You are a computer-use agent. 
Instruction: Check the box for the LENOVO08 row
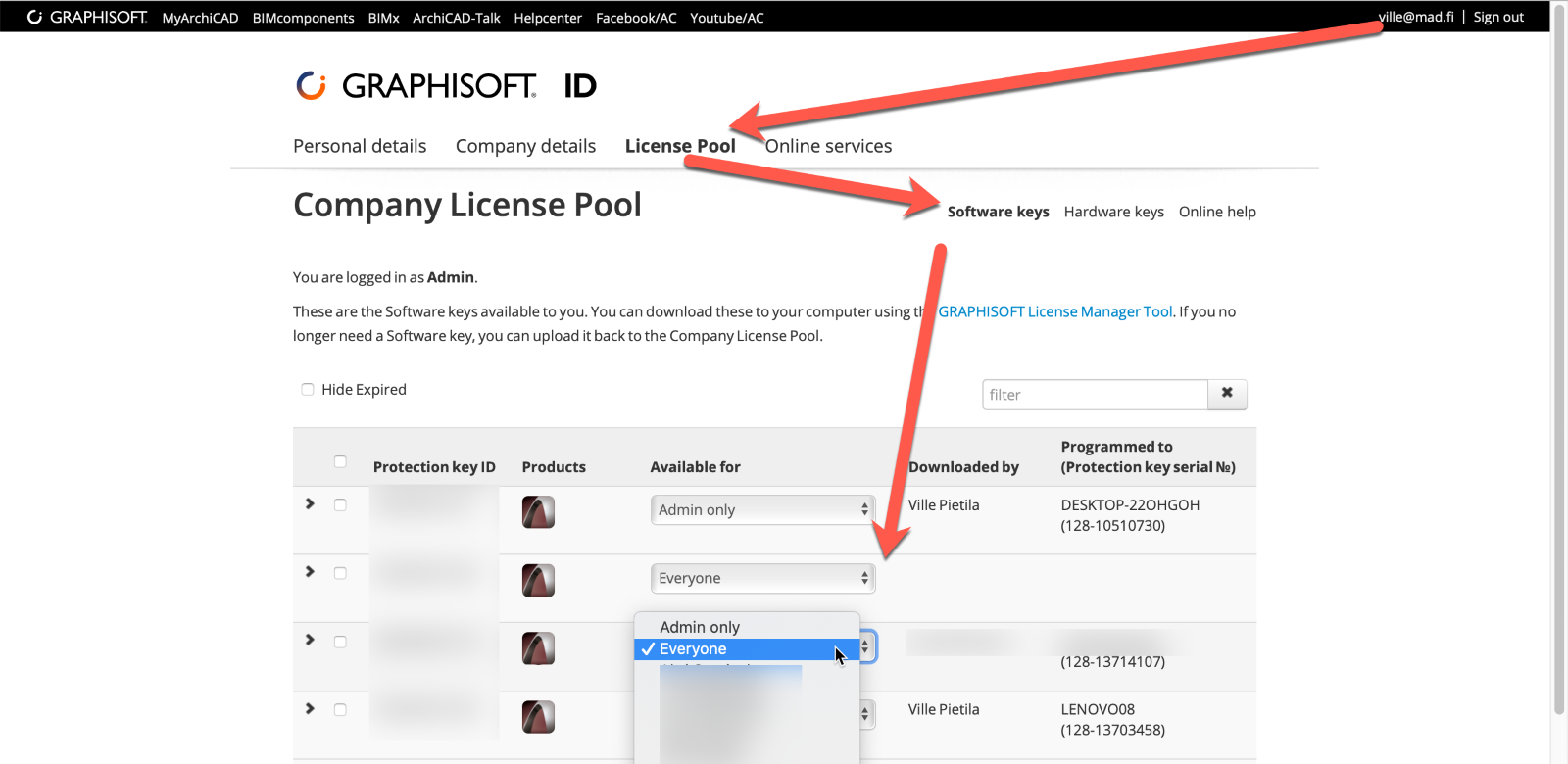(340, 709)
